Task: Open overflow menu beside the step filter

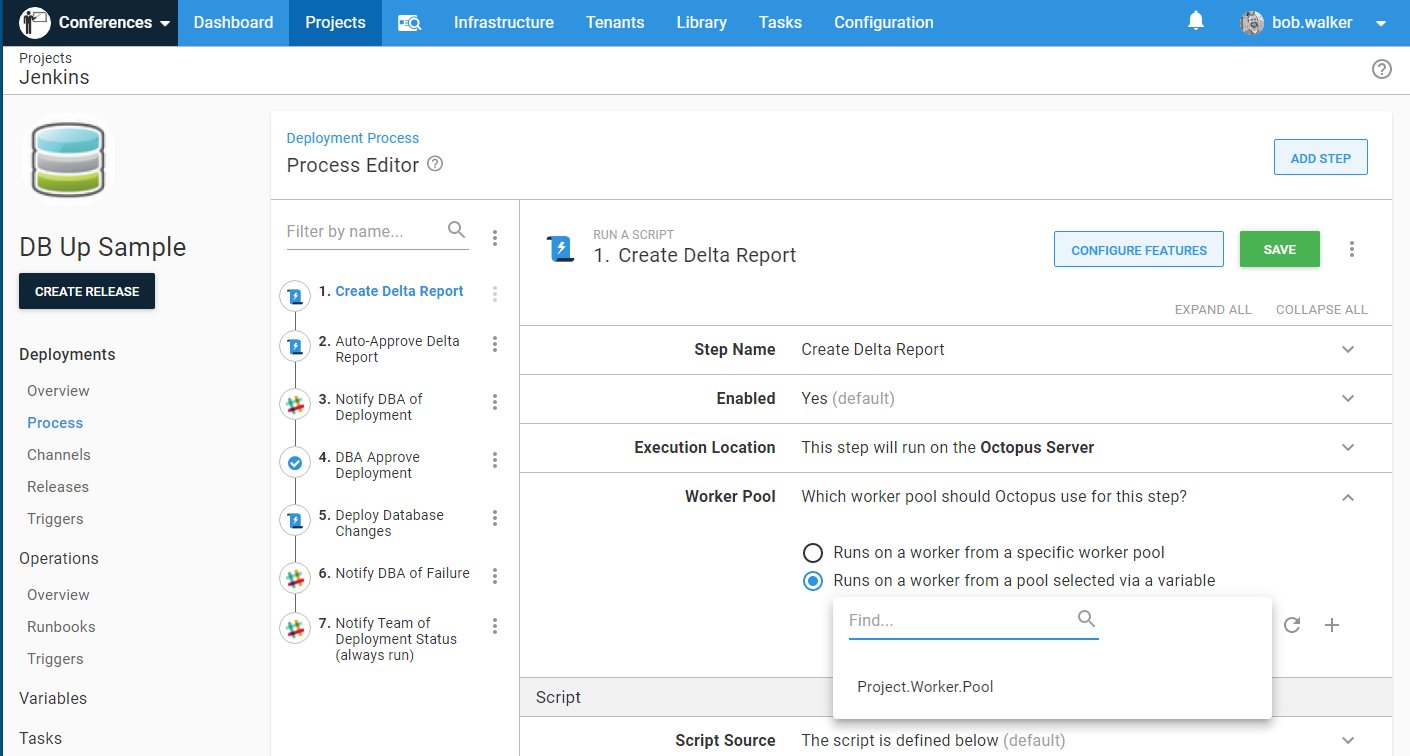Action: [495, 238]
